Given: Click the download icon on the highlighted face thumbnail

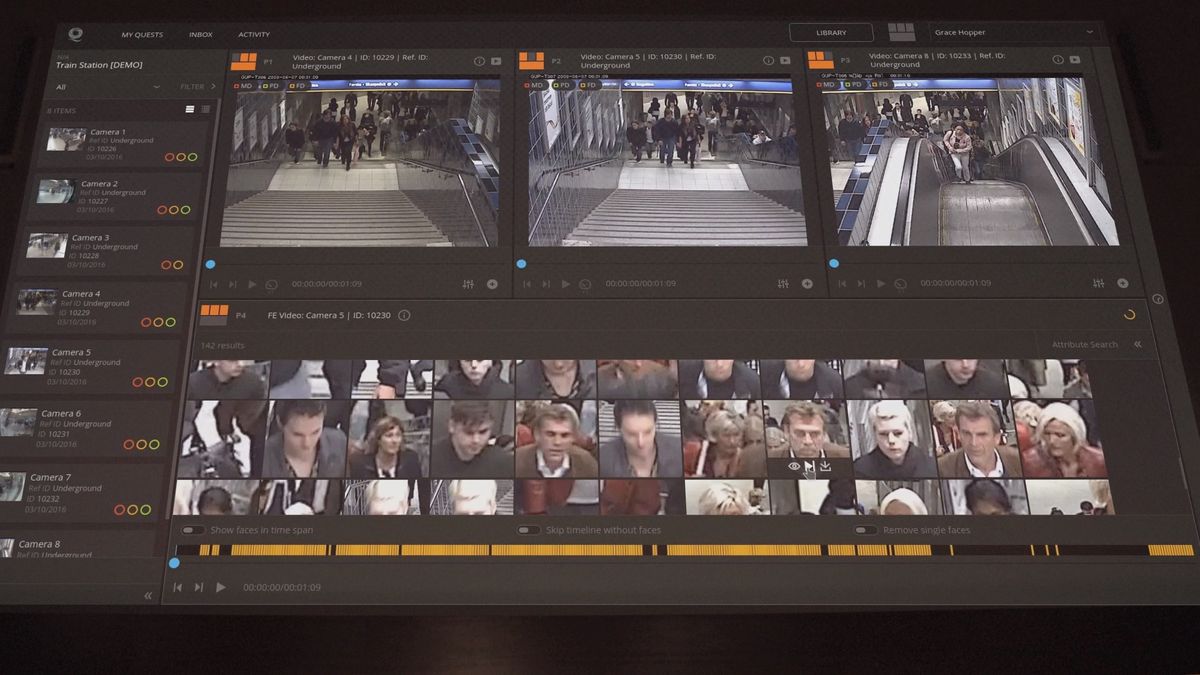Looking at the screenshot, I should click(x=824, y=466).
